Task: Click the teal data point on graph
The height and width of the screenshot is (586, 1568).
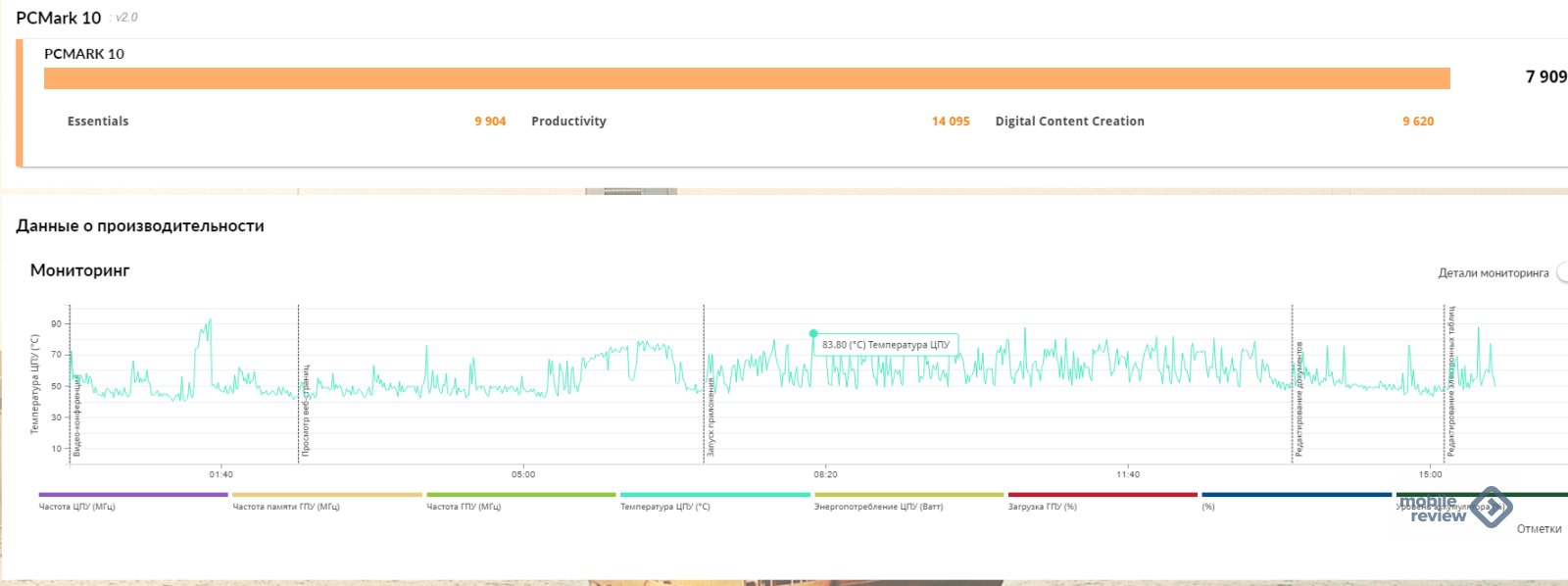Action: point(813,333)
